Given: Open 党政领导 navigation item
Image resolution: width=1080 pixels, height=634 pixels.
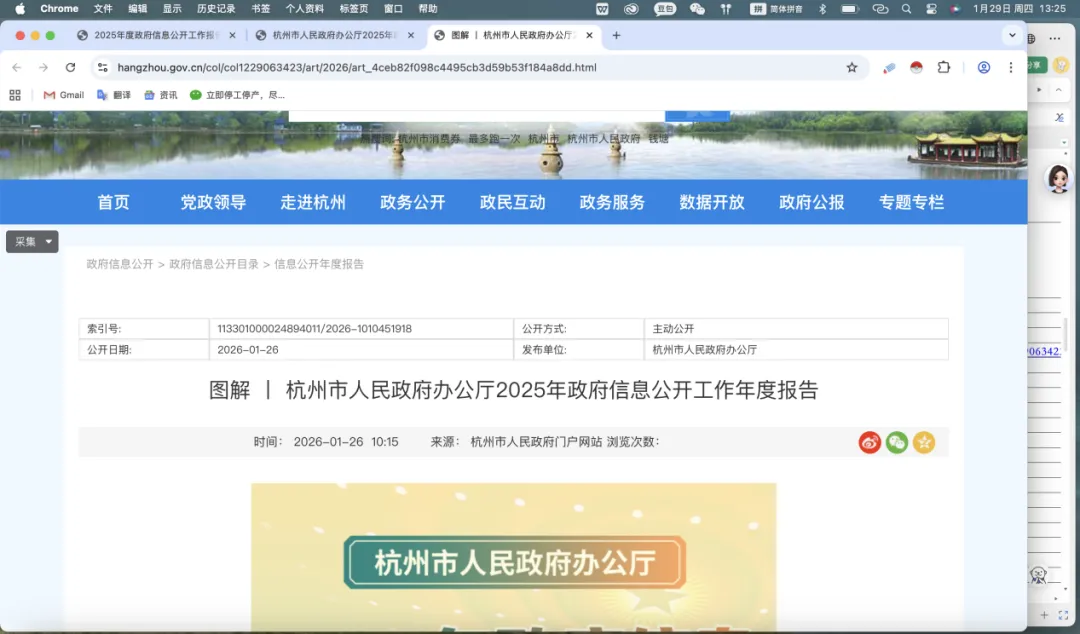Looking at the screenshot, I should click(214, 202).
